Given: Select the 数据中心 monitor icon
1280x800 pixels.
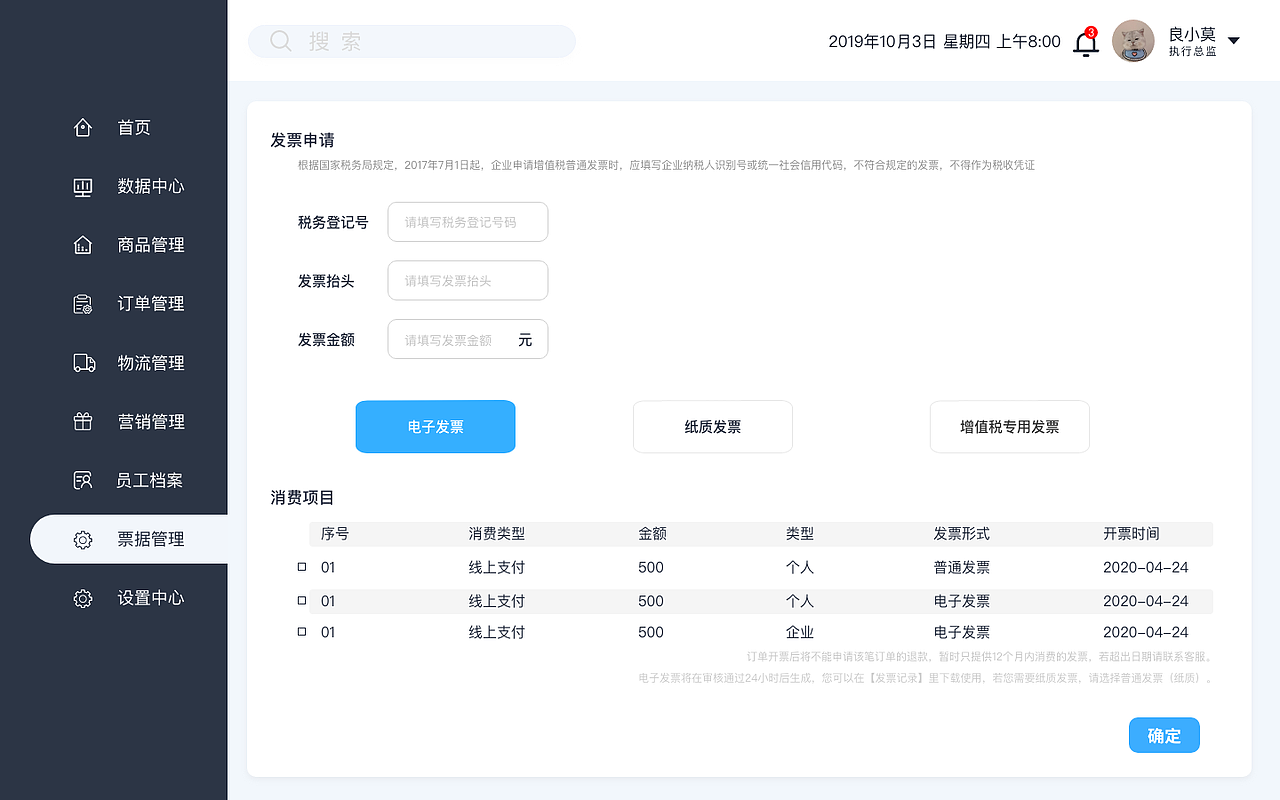Looking at the screenshot, I should (x=83, y=186).
